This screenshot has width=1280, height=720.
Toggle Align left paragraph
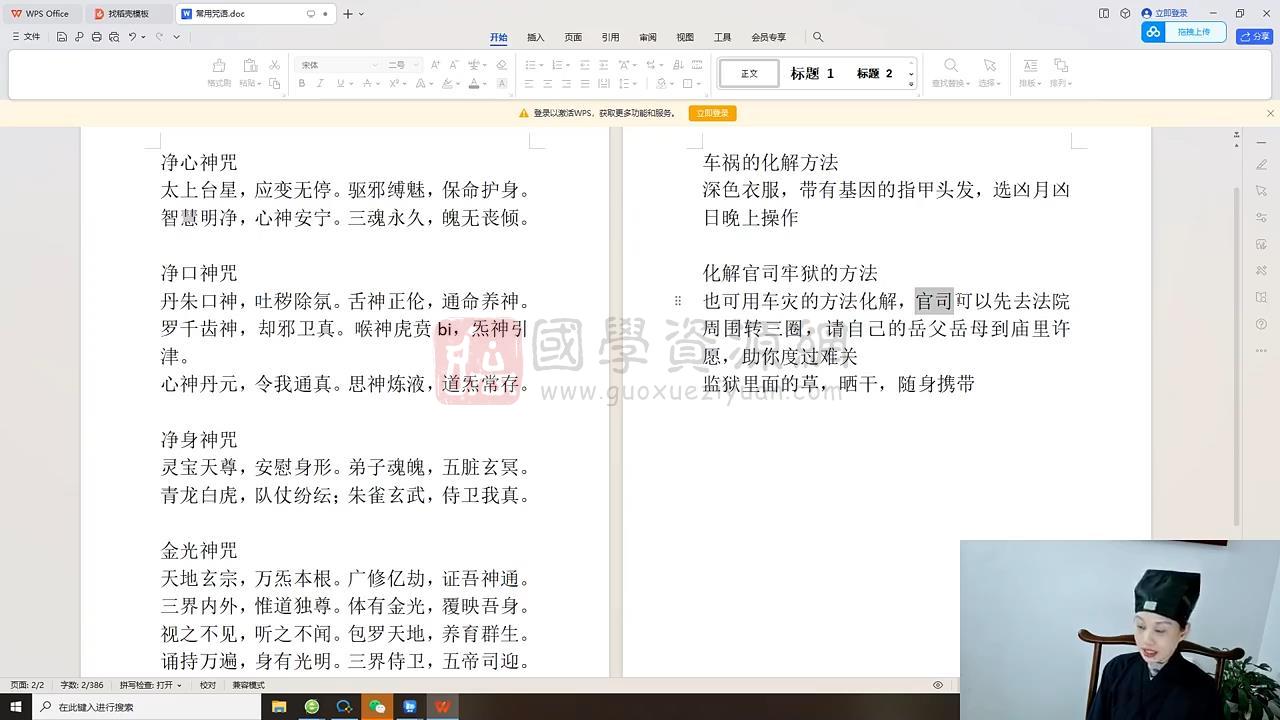tap(529, 83)
